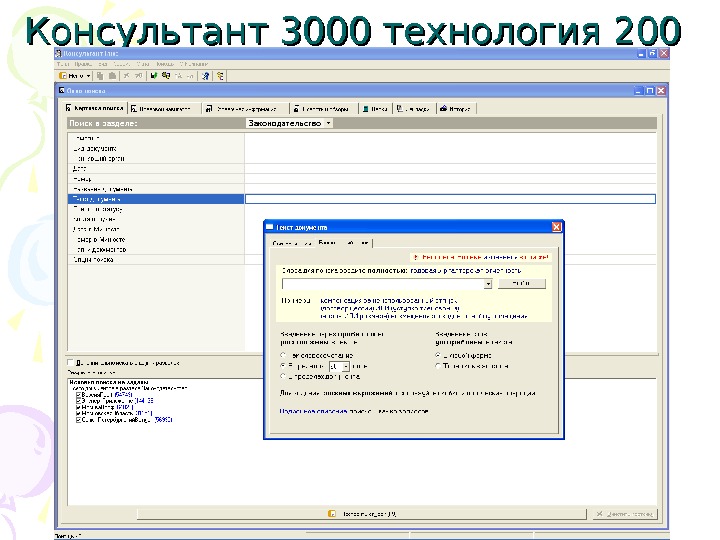Open the История tab
This screenshot has height=540, width=720.
[456, 109]
